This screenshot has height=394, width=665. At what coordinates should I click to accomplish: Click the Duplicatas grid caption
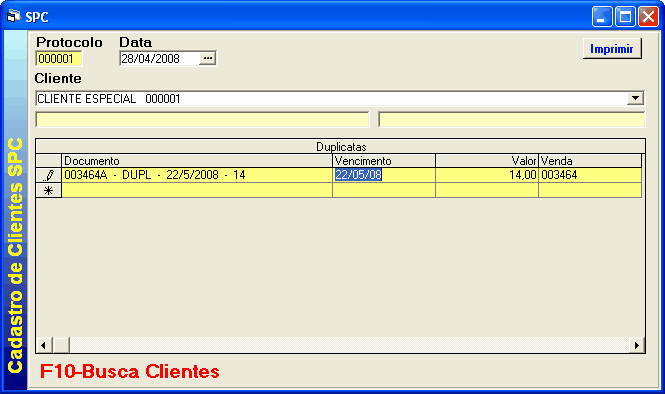coord(341,147)
